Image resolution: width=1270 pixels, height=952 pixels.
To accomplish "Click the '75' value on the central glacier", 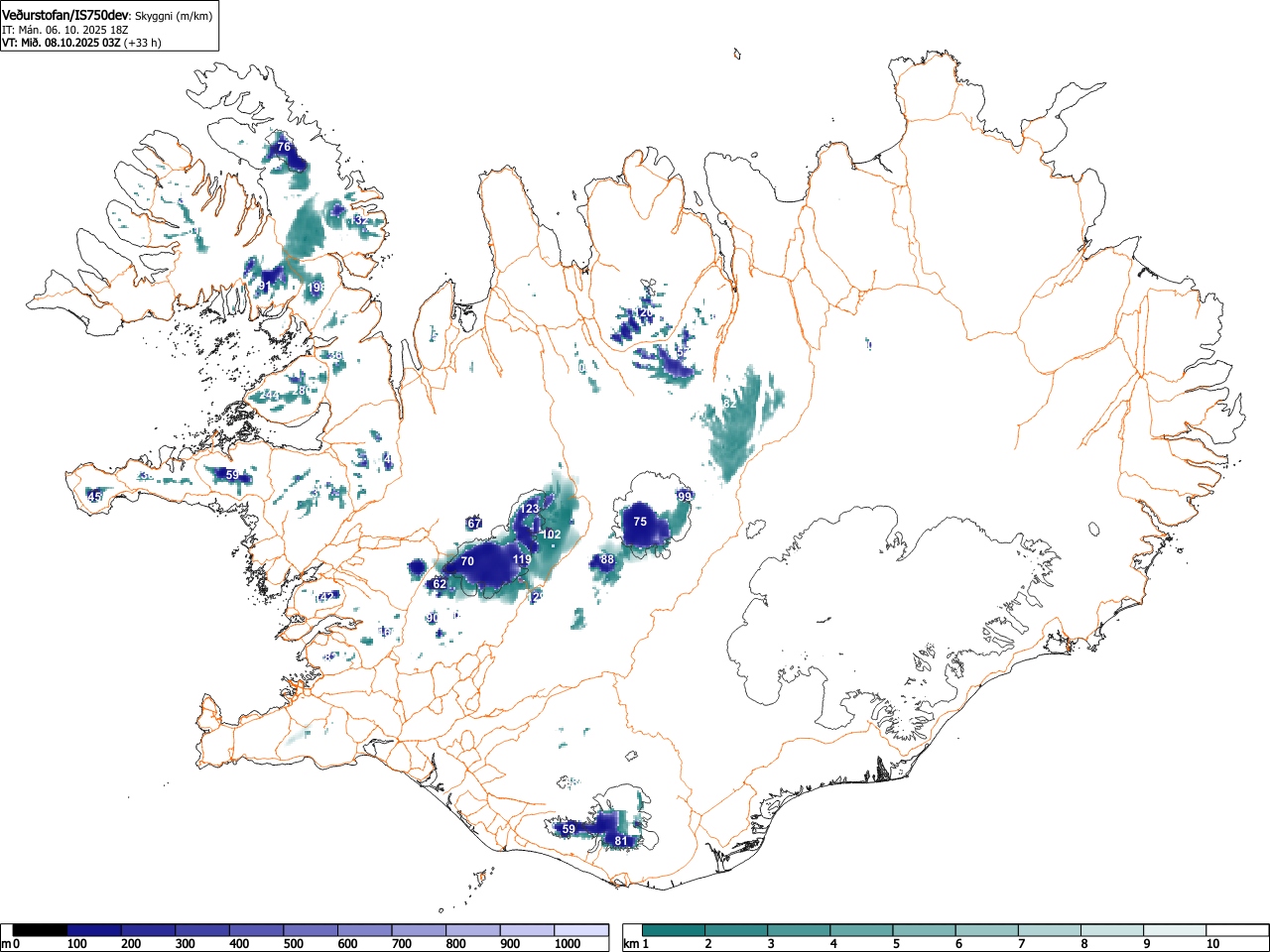I will tap(640, 522).
